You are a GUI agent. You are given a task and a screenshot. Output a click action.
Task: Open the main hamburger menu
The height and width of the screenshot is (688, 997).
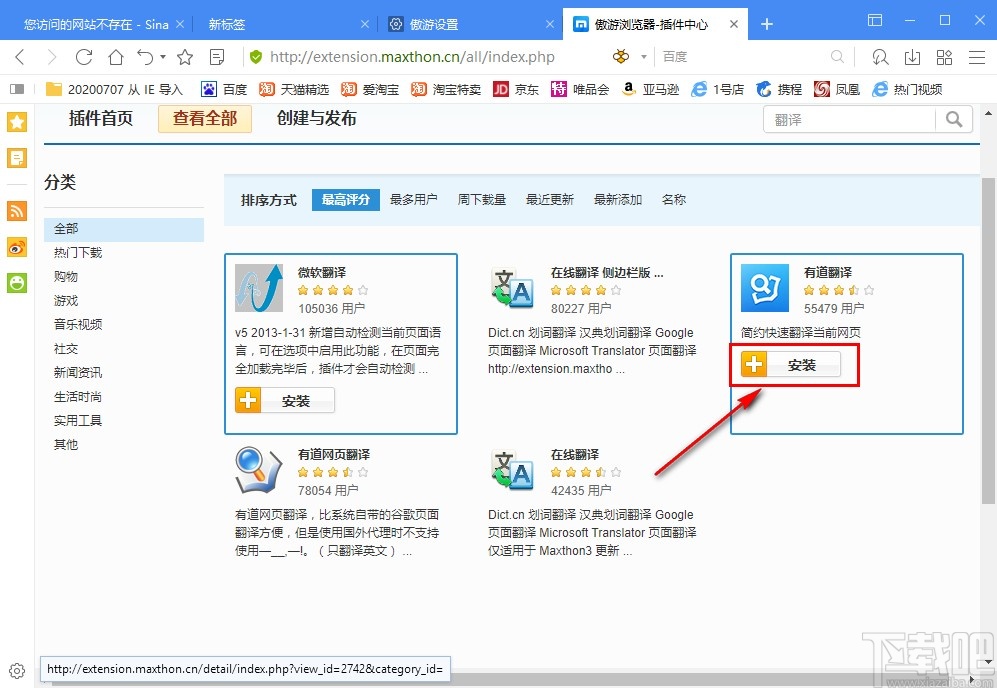[x=977, y=57]
